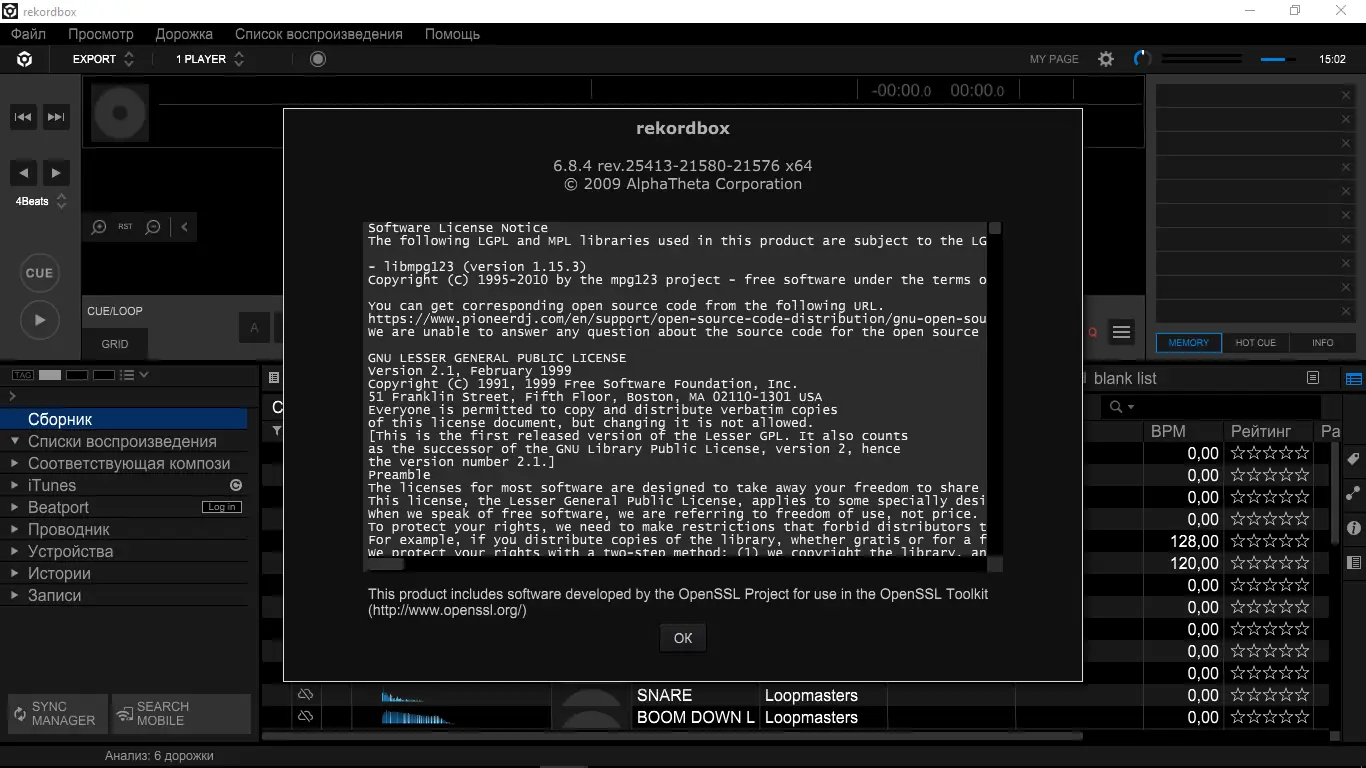Sort by the BPM column header
The width and height of the screenshot is (1366, 768).
point(1182,431)
